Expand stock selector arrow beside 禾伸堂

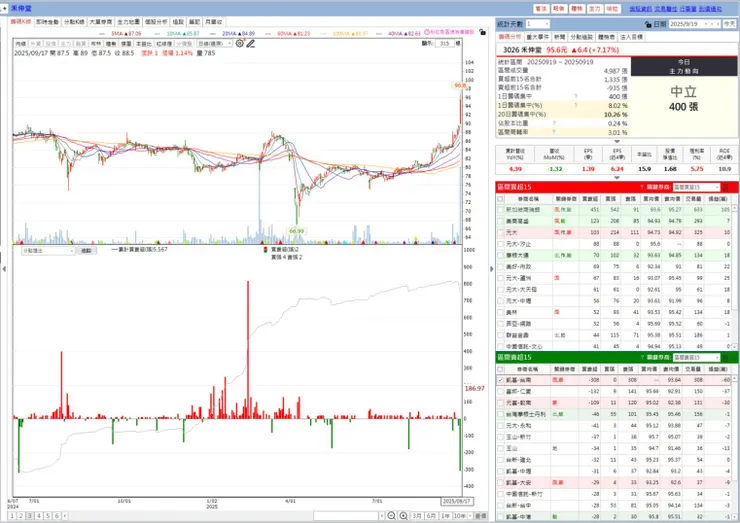click(5, 8)
